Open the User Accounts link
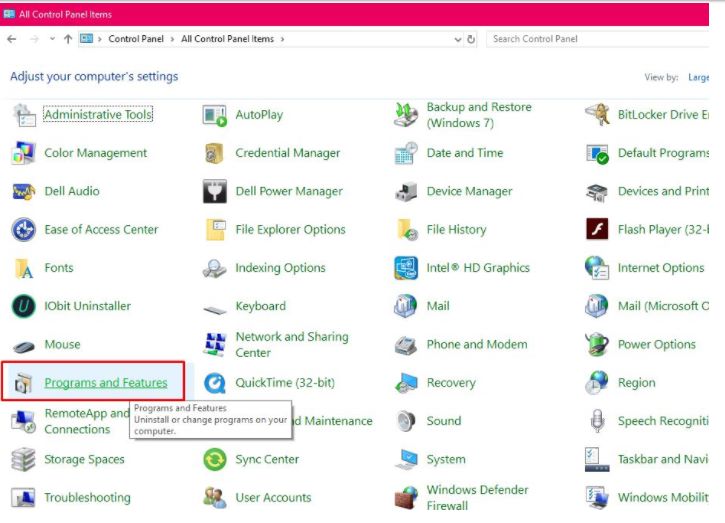Viewport: 725px width, 523px height. click(273, 498)
